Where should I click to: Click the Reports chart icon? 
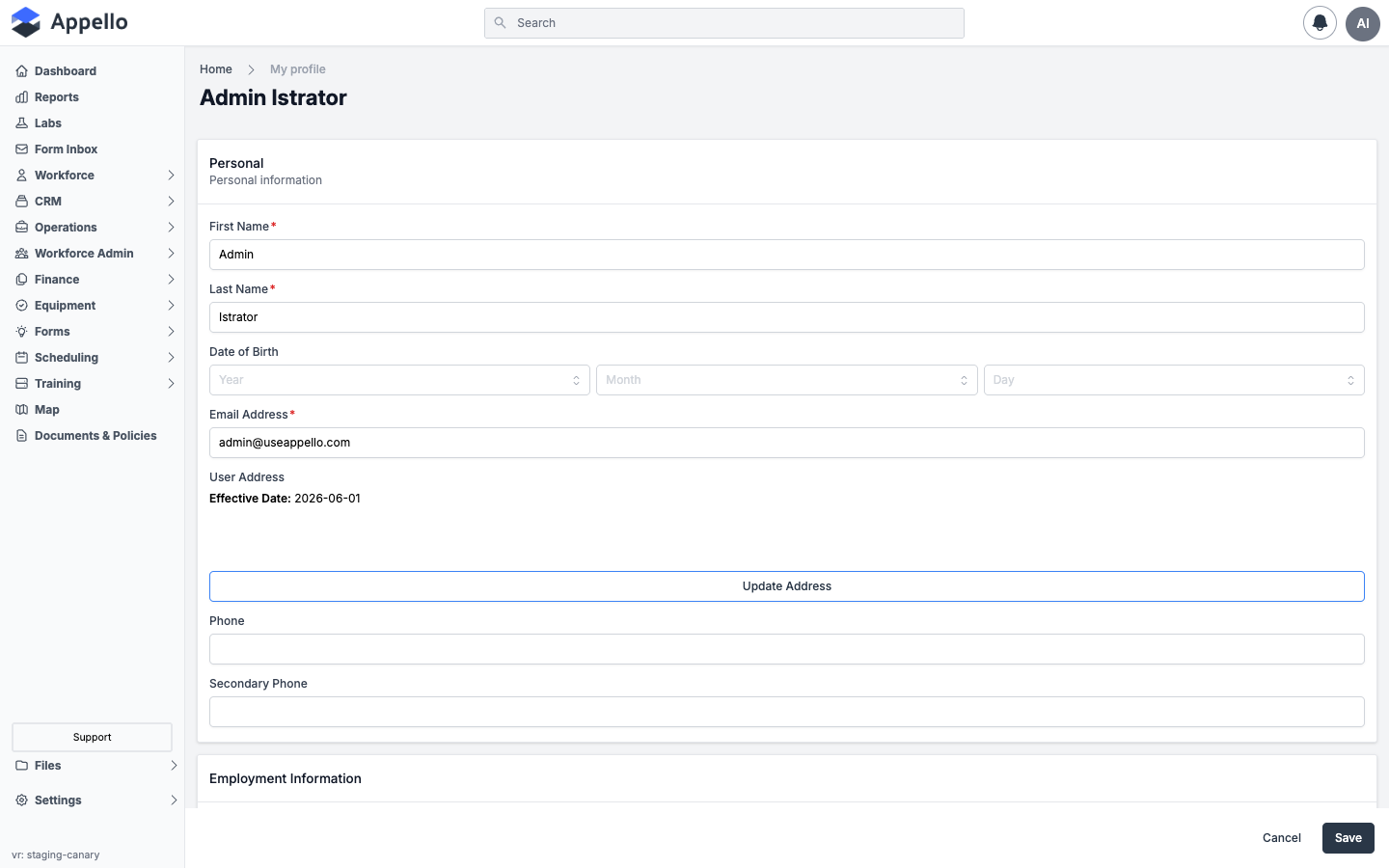[21, 97]
